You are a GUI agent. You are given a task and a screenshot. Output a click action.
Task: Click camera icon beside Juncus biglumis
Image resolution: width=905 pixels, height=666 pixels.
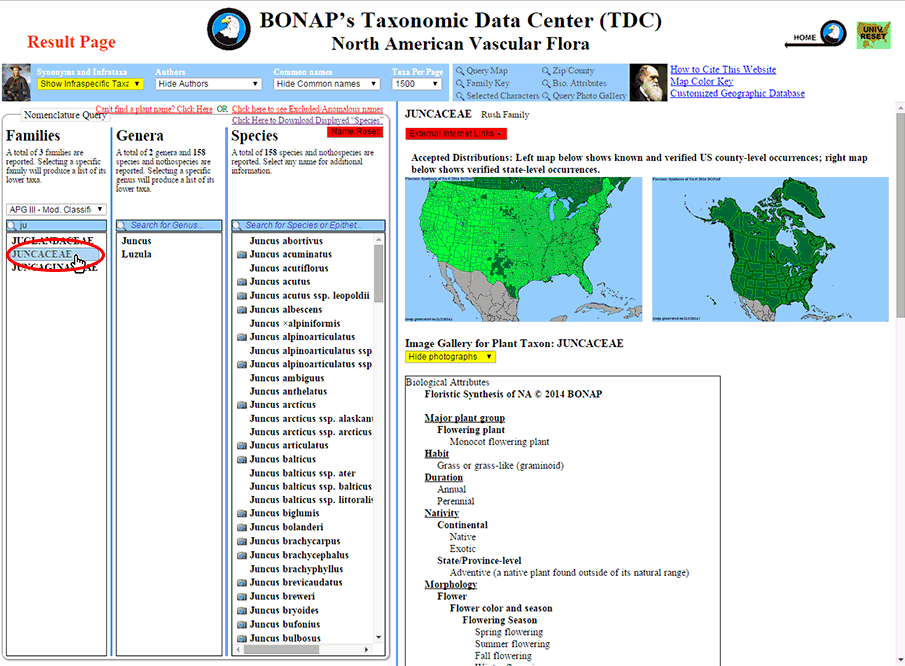[x=242, y=513]
